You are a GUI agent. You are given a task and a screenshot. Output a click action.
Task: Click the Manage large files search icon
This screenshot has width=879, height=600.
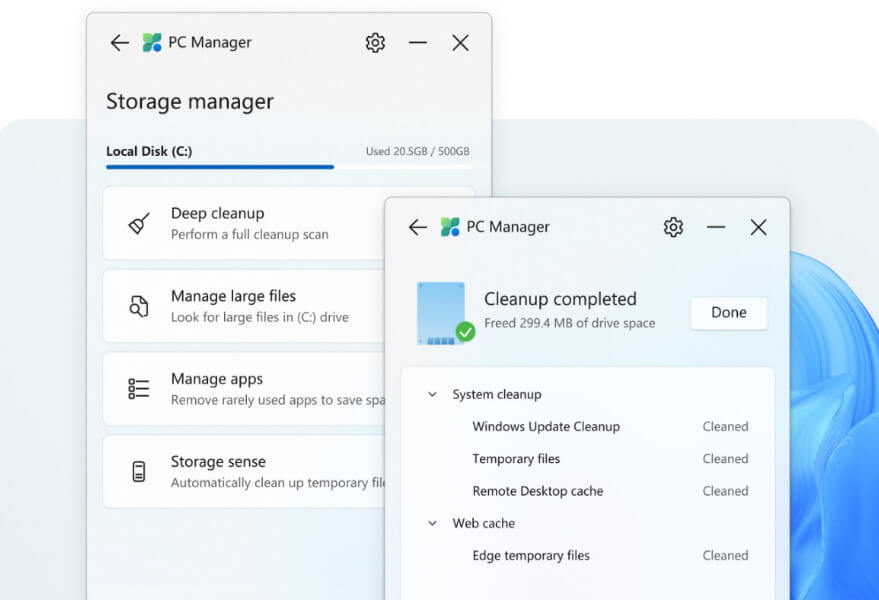point(139,306)
